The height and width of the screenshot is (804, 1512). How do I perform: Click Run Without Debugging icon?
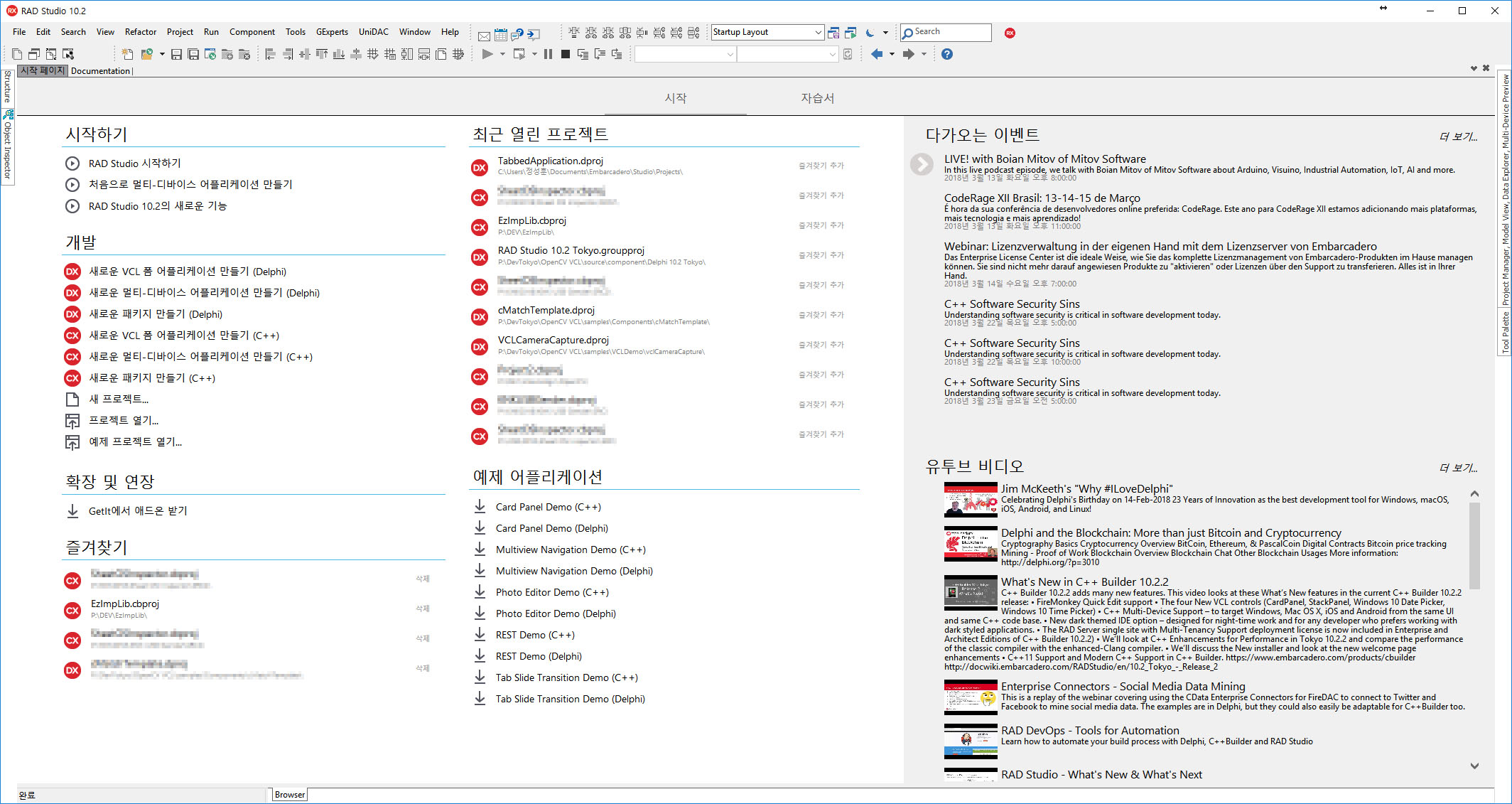tap(519, 54)
